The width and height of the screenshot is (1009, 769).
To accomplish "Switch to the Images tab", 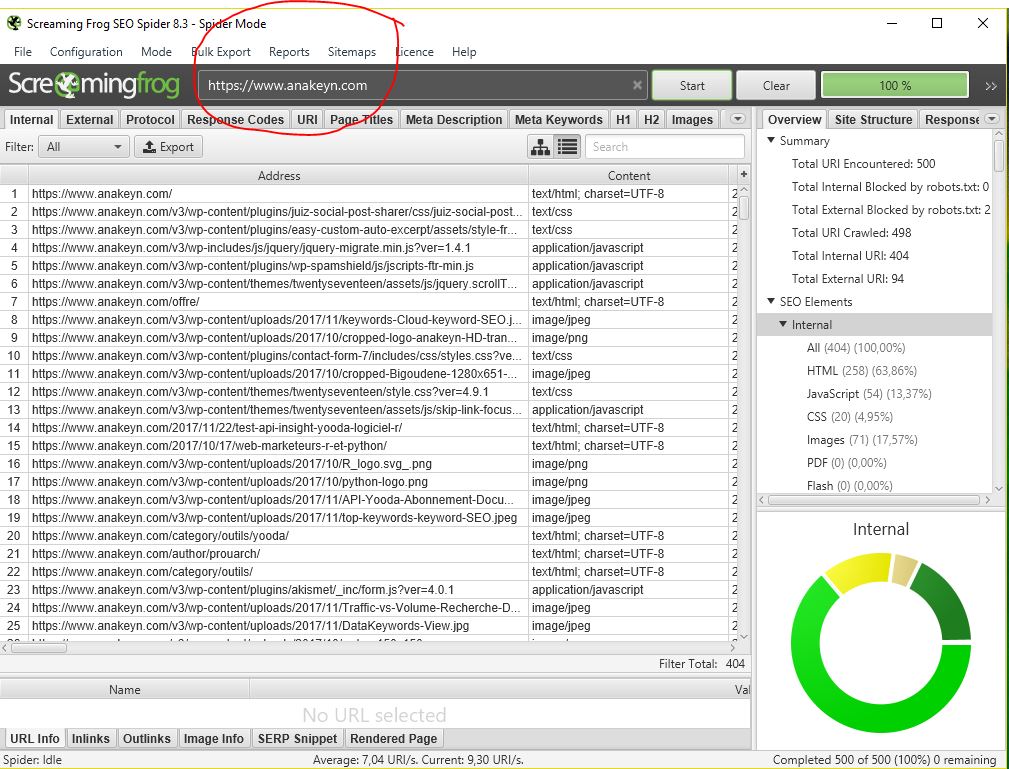I will 692,120.
